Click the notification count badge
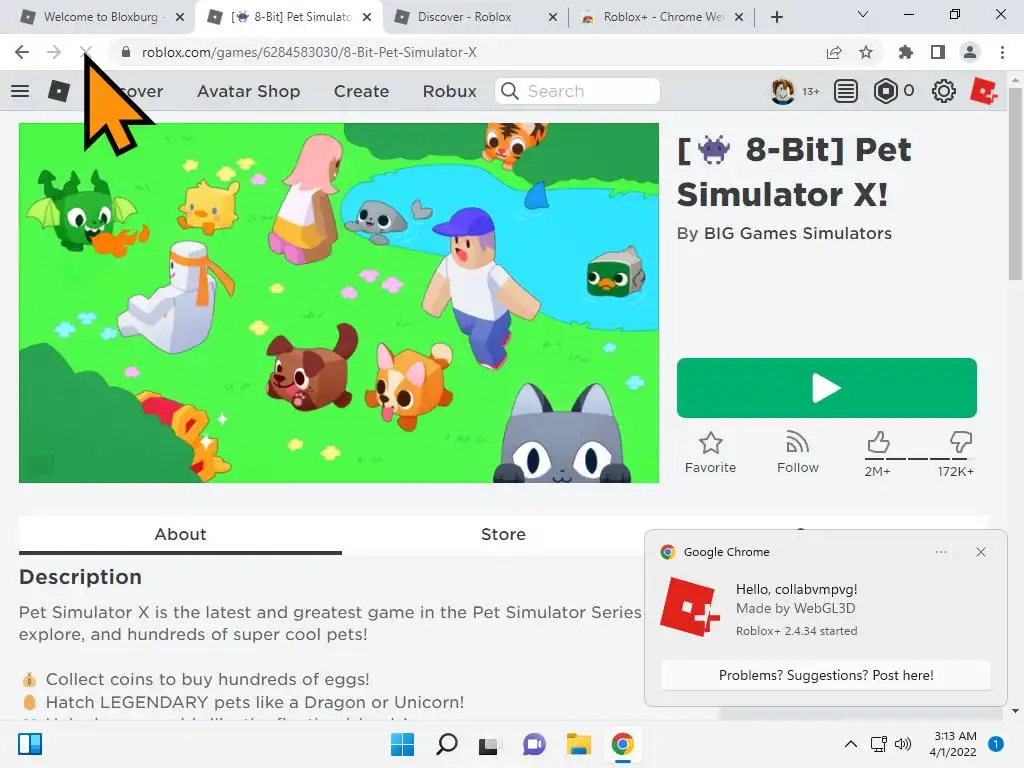Screen dimensions: 1024x768 pyautogui.click(x=996, y=744)
